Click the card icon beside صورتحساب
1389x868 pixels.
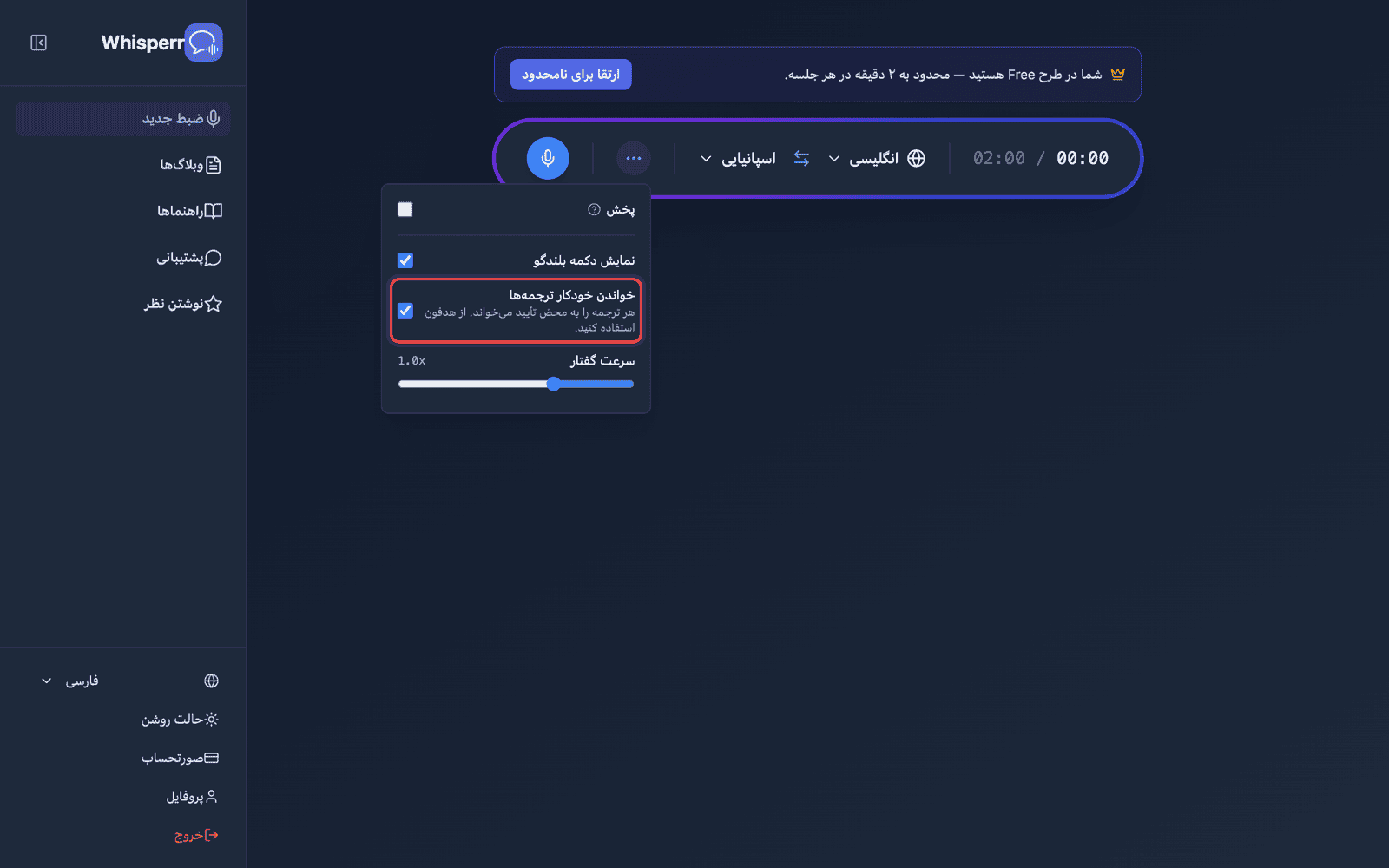211,758
